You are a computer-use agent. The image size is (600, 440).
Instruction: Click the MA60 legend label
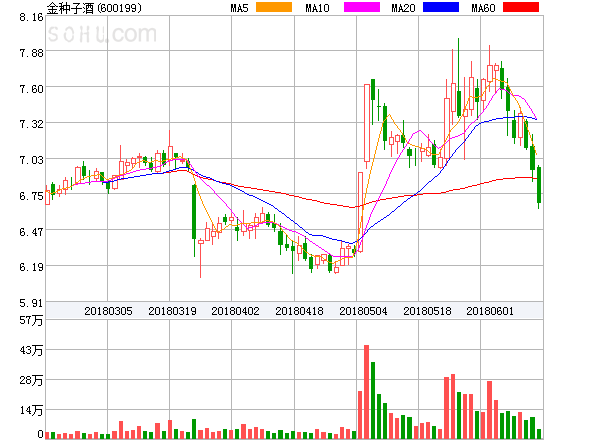pos(483,8)
